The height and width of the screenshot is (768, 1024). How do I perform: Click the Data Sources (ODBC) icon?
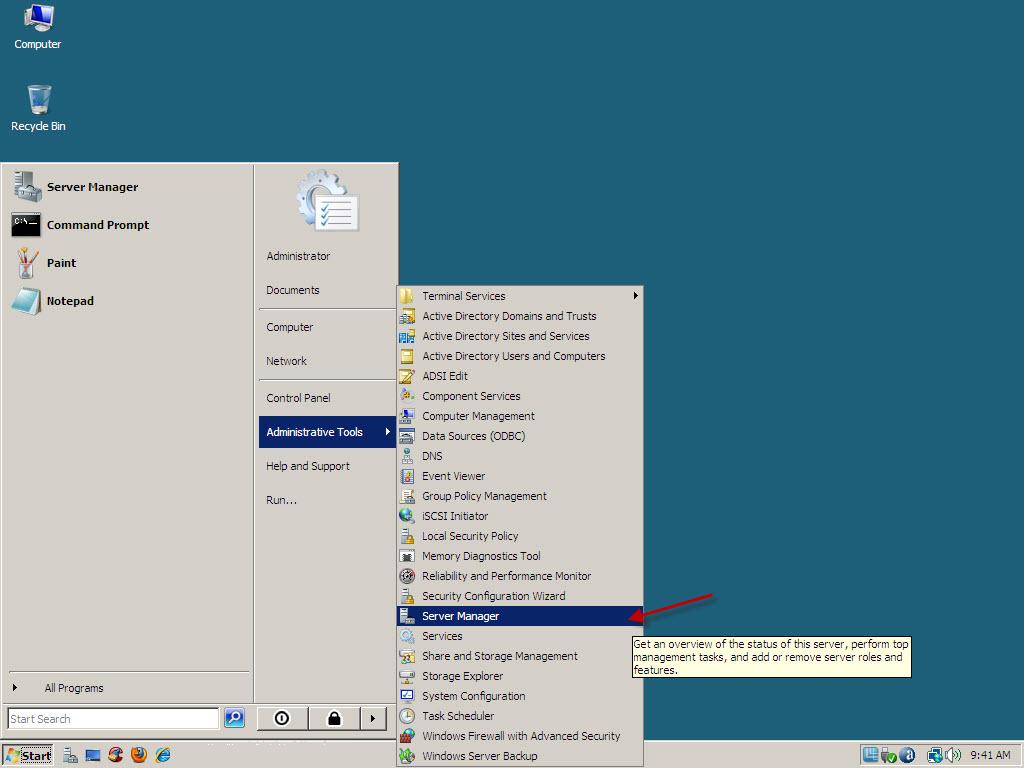[407, 436]
